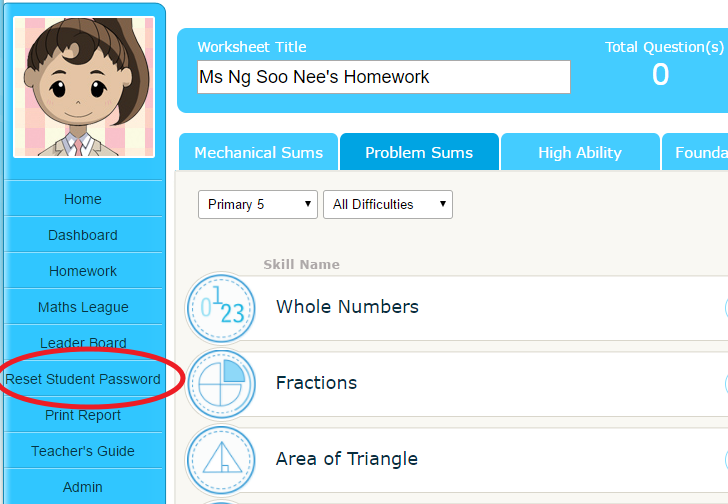
Task: Open the Teacher's Guide link
Action: [83, 451]
